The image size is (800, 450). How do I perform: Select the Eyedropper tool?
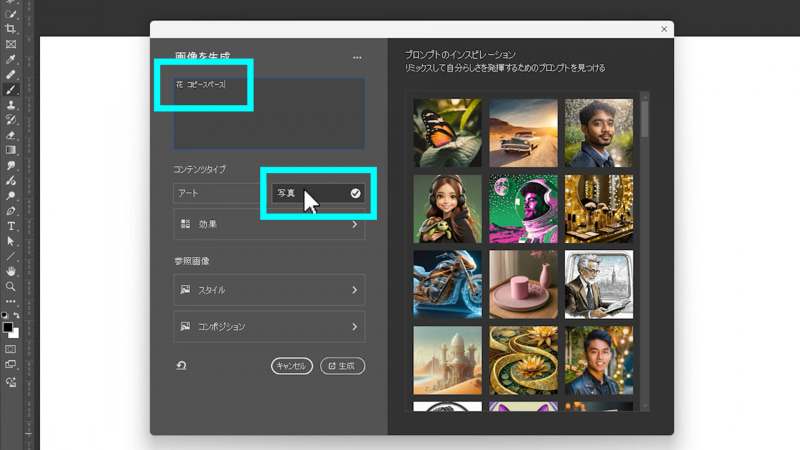[x=11, y=59]
